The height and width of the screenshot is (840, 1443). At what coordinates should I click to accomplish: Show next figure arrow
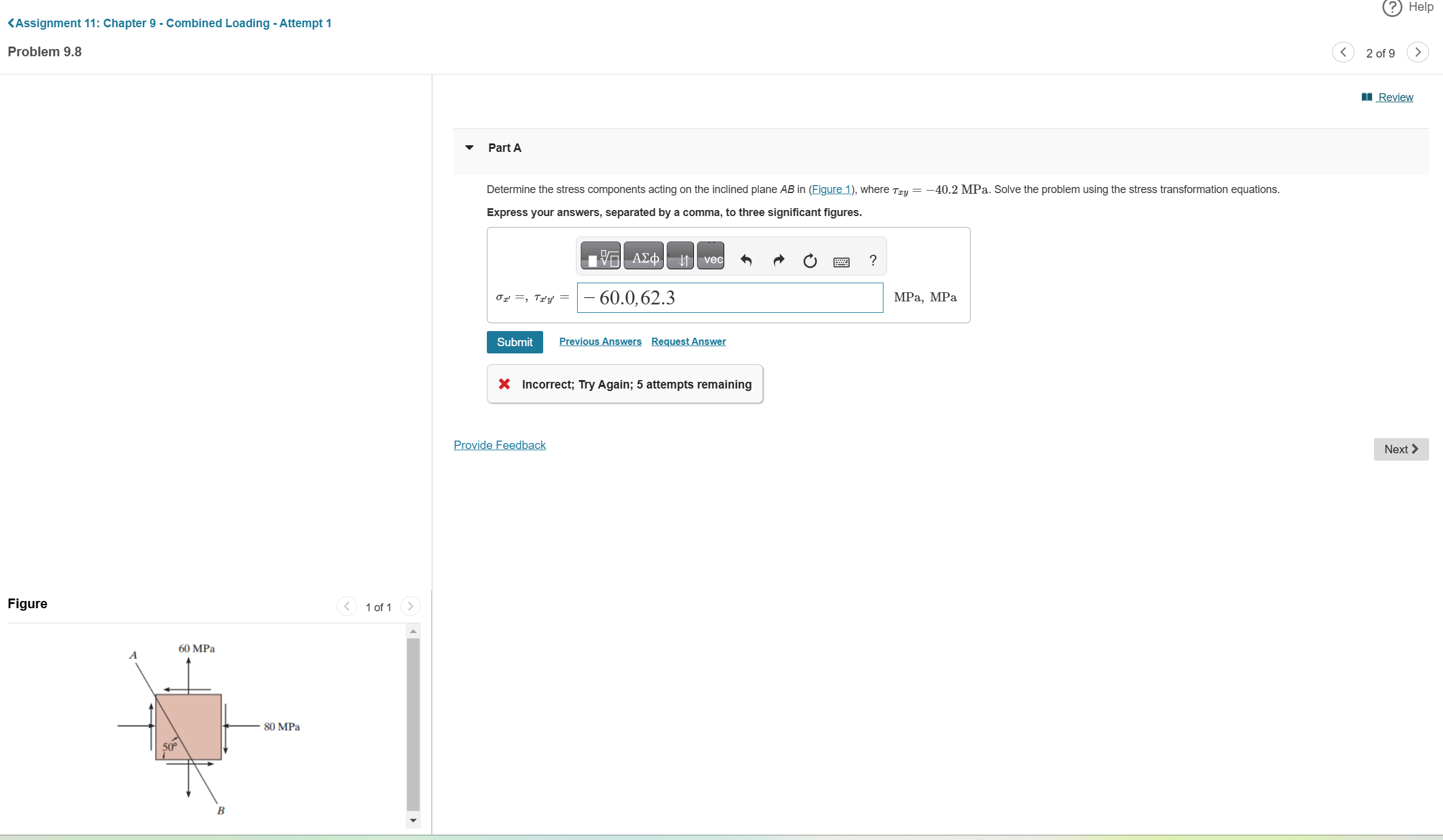[x=410, y=606]
